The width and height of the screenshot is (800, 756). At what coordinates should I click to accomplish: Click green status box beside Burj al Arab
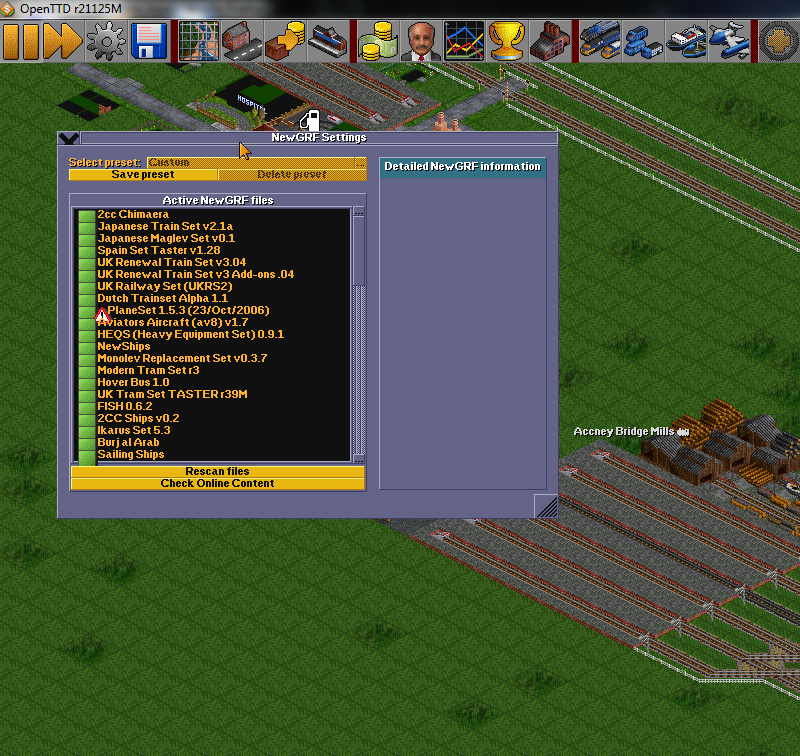click(87, 442)
